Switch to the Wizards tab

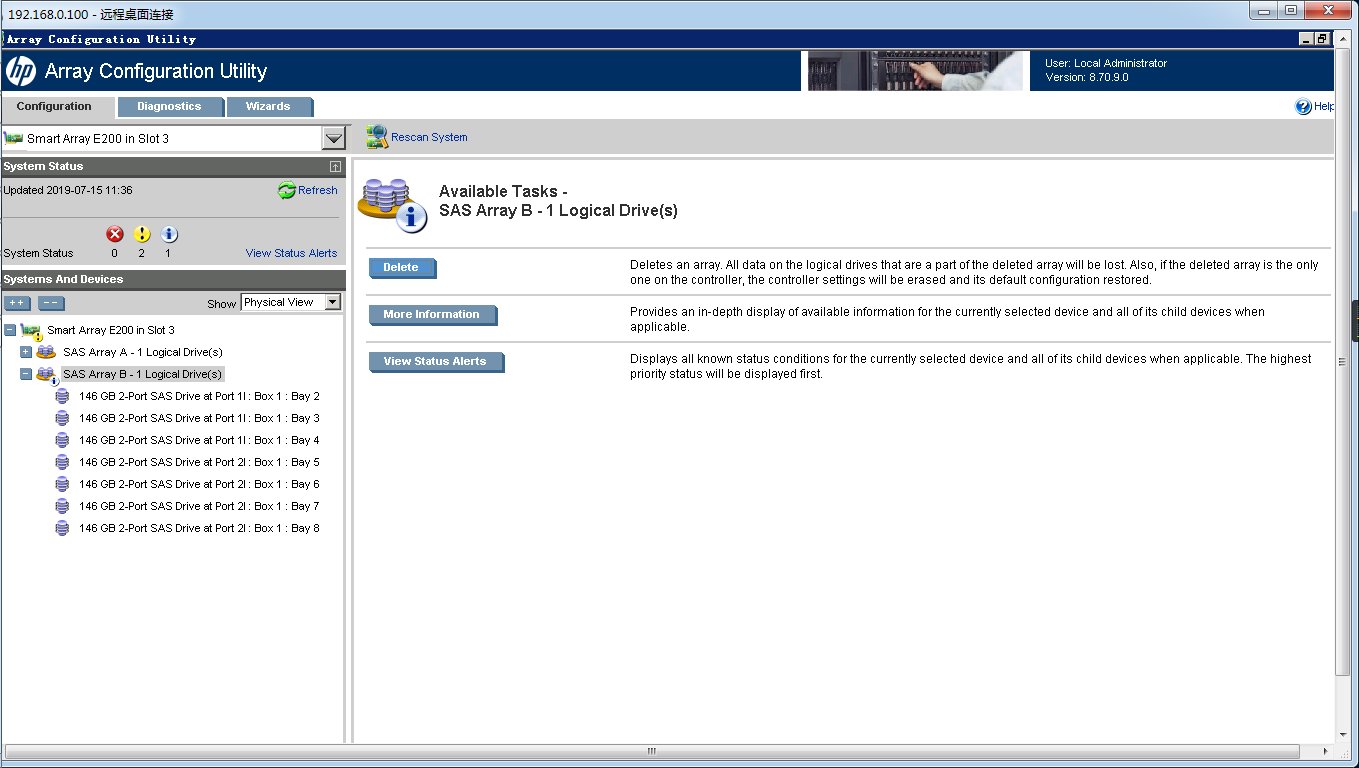(268, 106)
